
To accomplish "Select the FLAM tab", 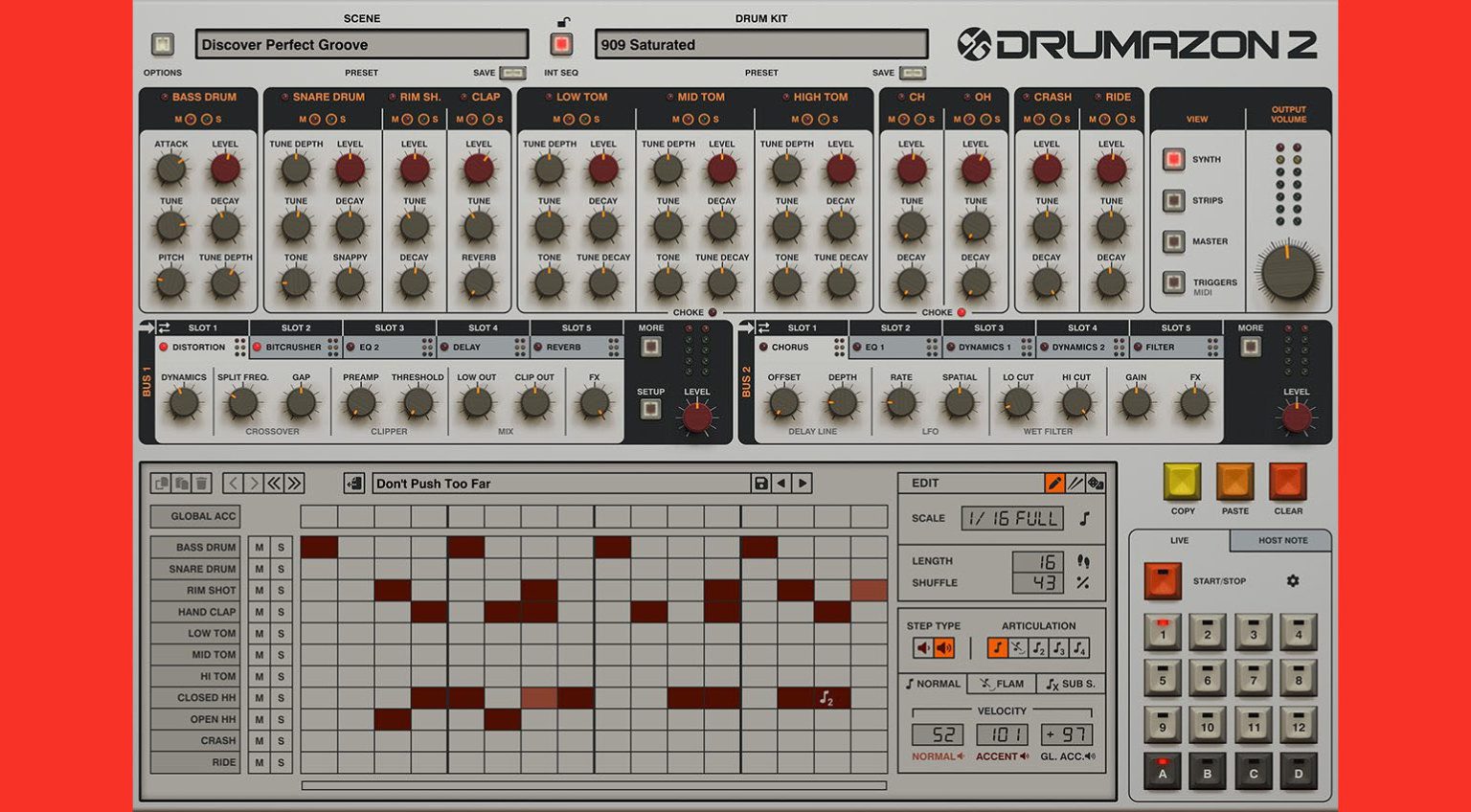I will (x=1002, y=682).
